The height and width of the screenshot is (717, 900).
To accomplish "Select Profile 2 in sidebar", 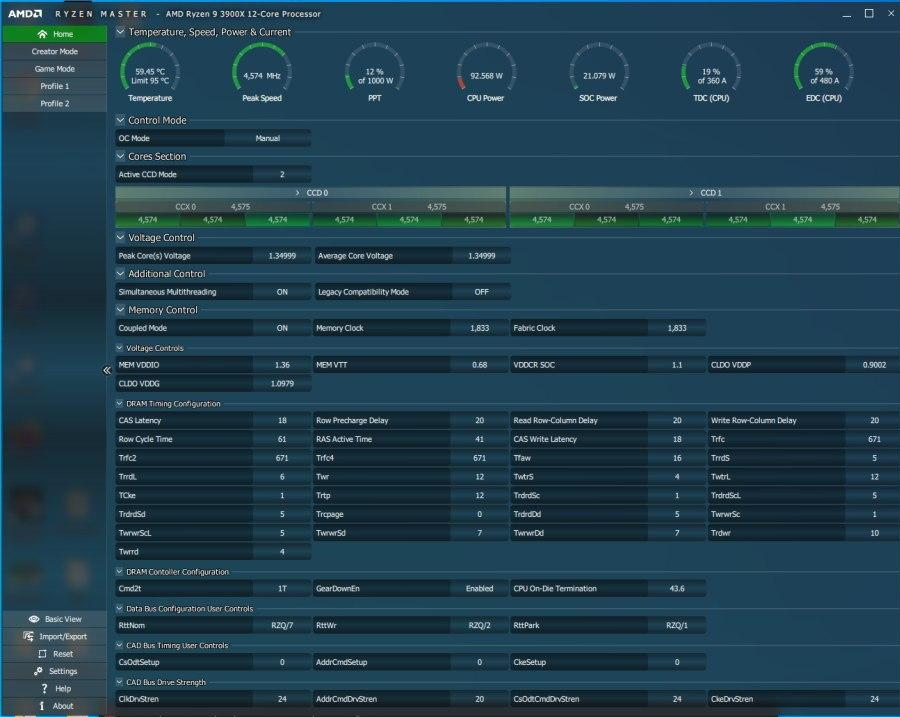I will tap(54, 103).
